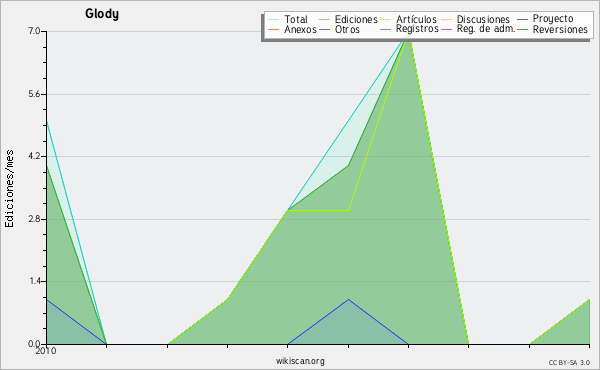Click the 4.2 y-axis value

[34, 156]
